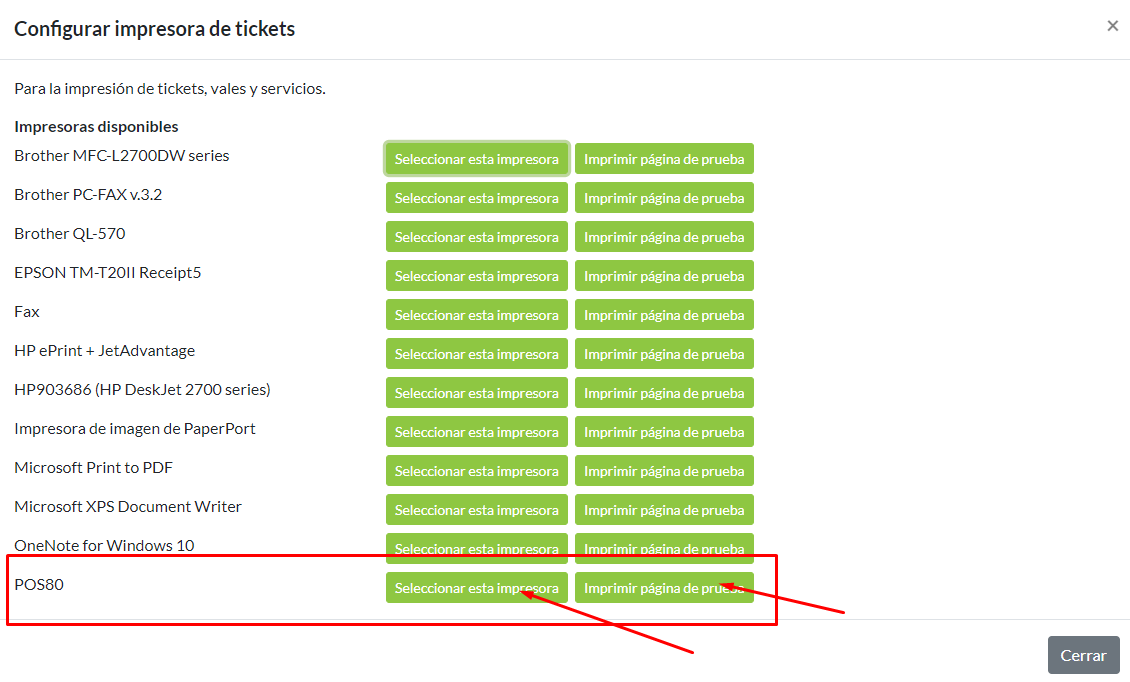Choose Microsoft Print to PDF printer
Viewport: 1130px width, 682px height.
pos(476,471)
